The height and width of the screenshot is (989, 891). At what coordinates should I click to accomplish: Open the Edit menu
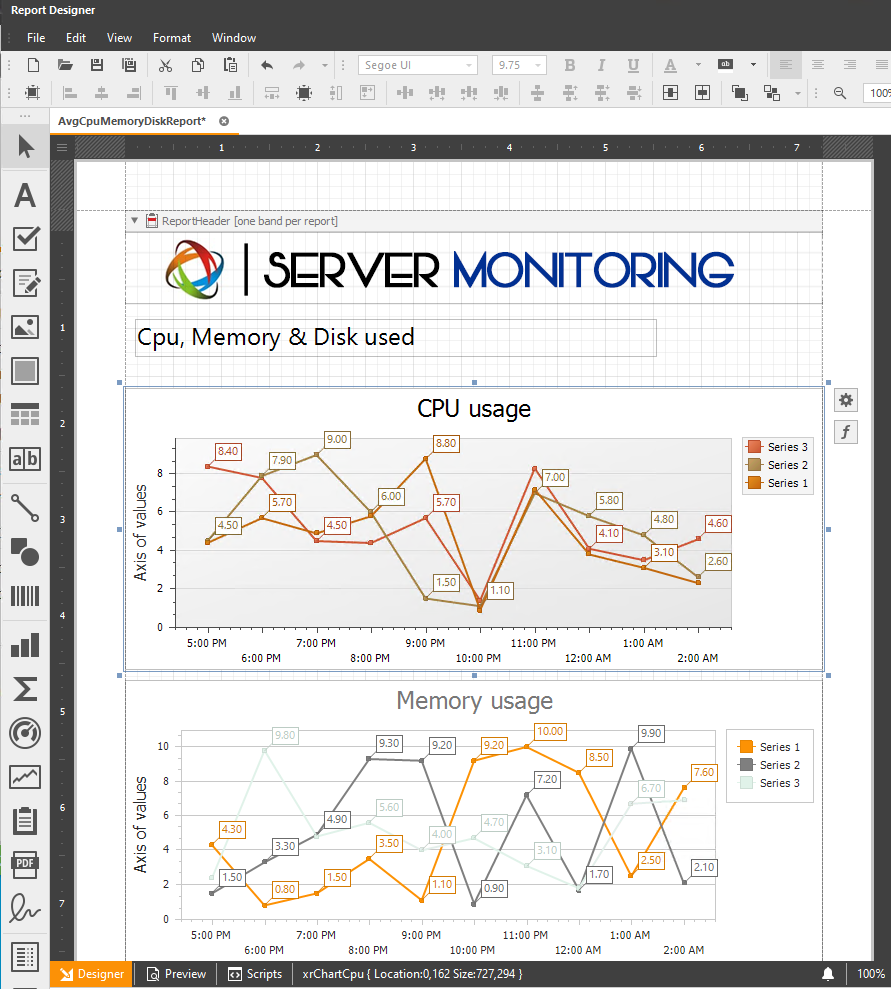tap(76, 38)
